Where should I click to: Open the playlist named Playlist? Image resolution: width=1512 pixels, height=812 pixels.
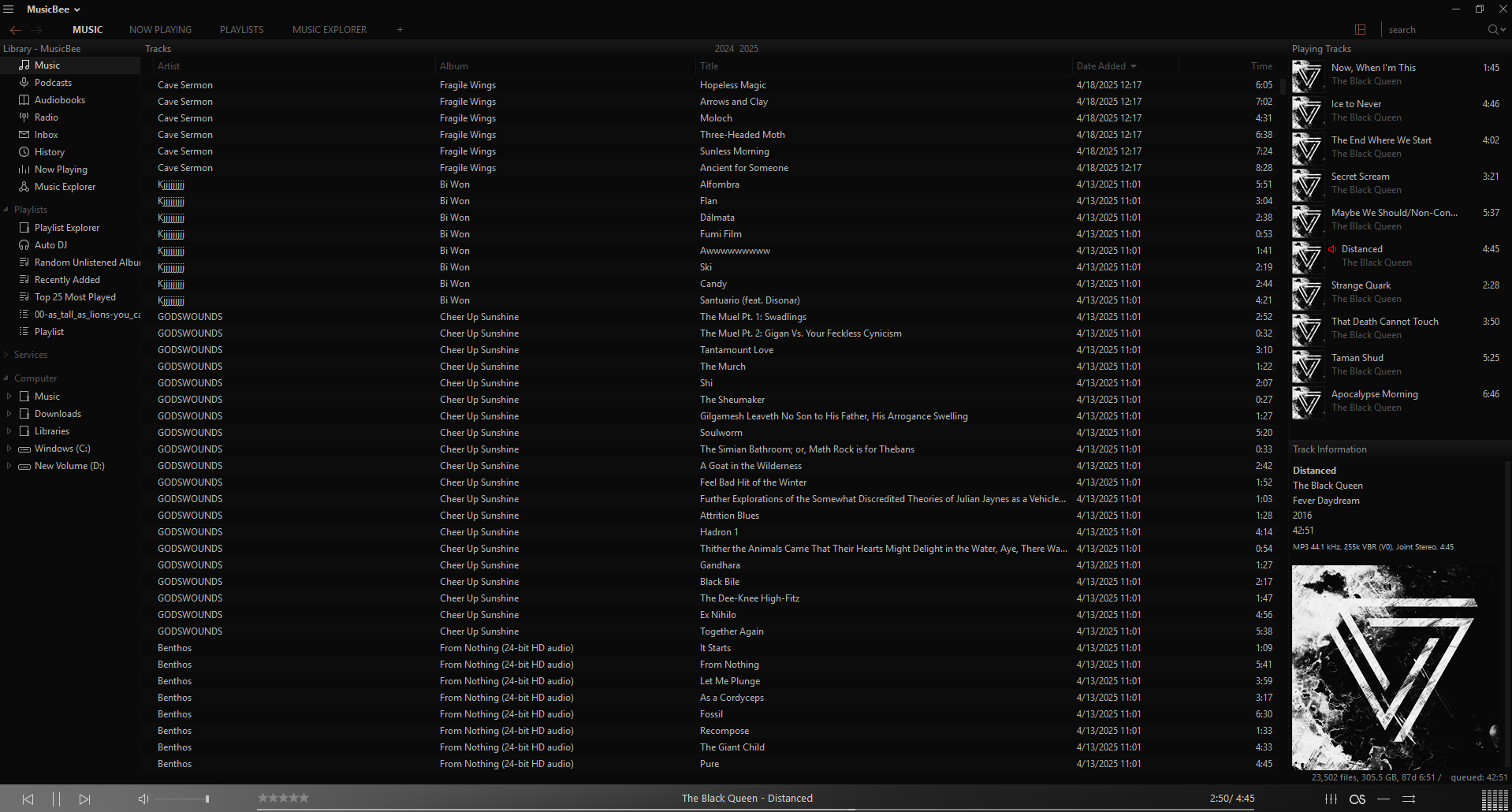coord(70,332)
